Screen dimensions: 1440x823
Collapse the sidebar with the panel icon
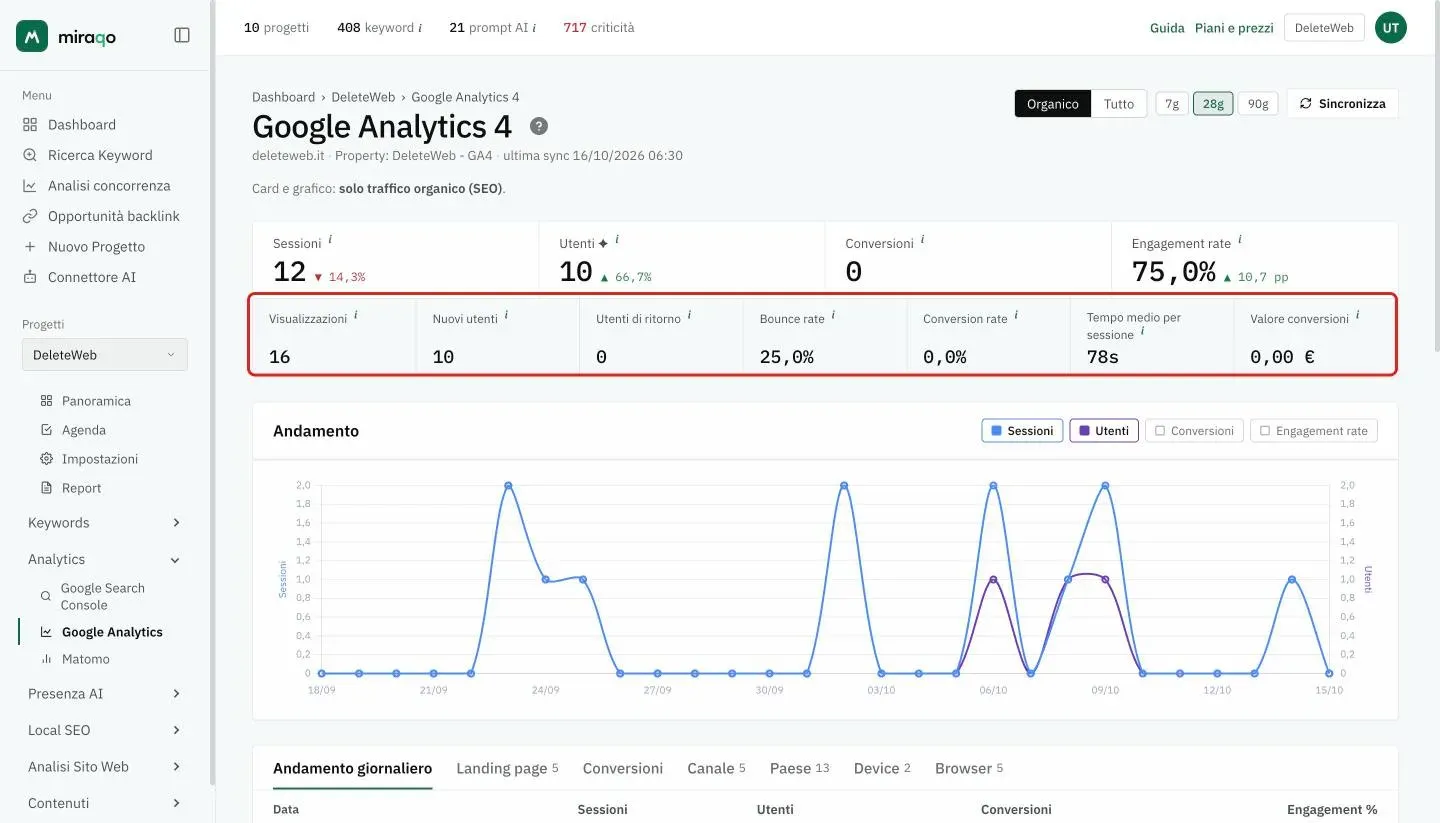pos(182,35)
